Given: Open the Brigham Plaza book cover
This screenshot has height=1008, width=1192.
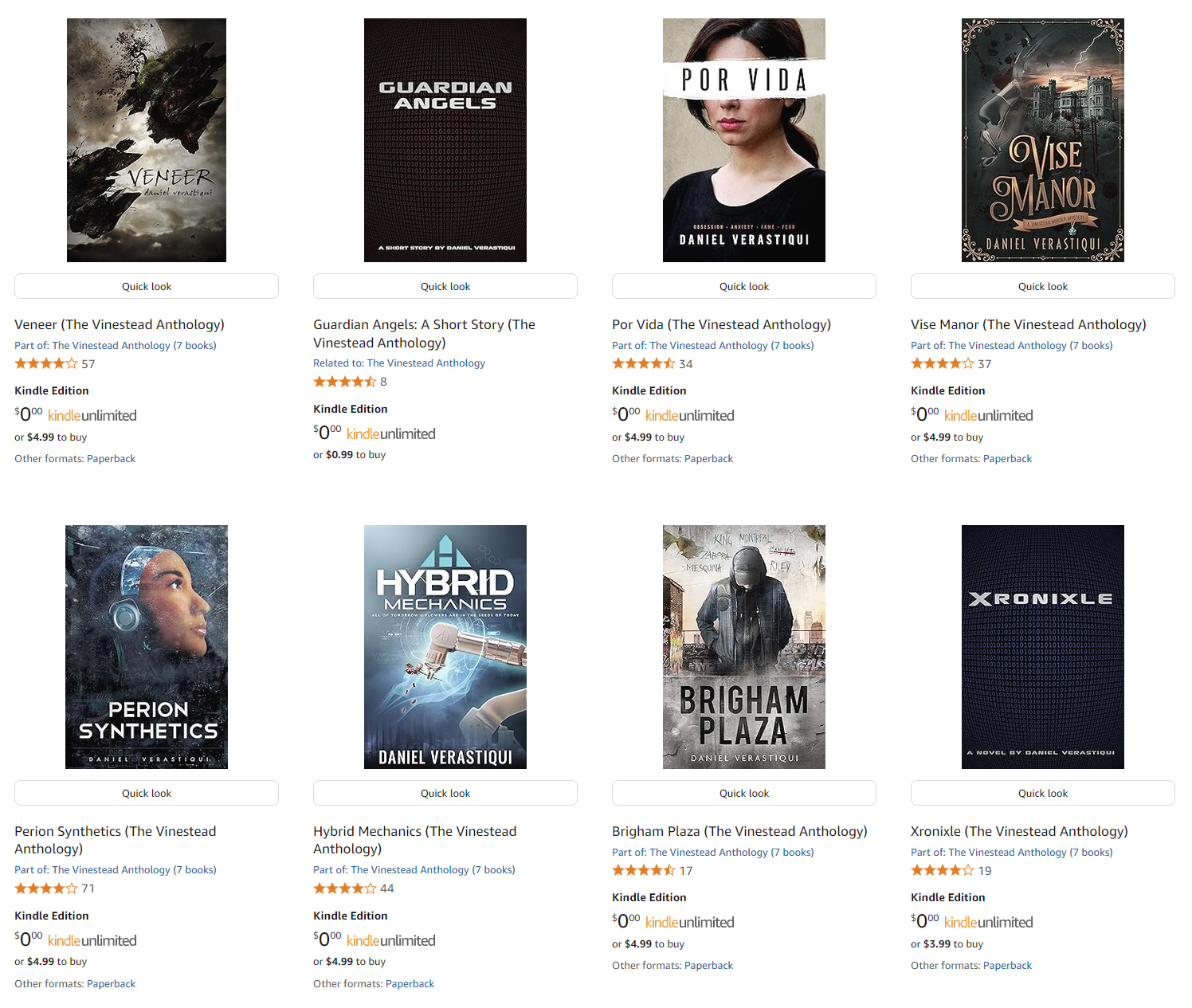Looking at the screenshot, I should [x=744, y=647].
